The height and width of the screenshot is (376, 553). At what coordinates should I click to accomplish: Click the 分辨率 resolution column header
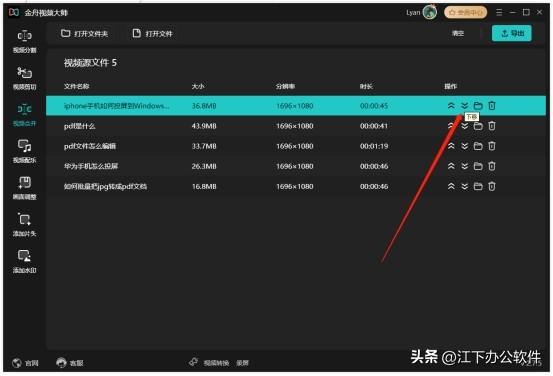pyautogui.click(x=285, y=86)
